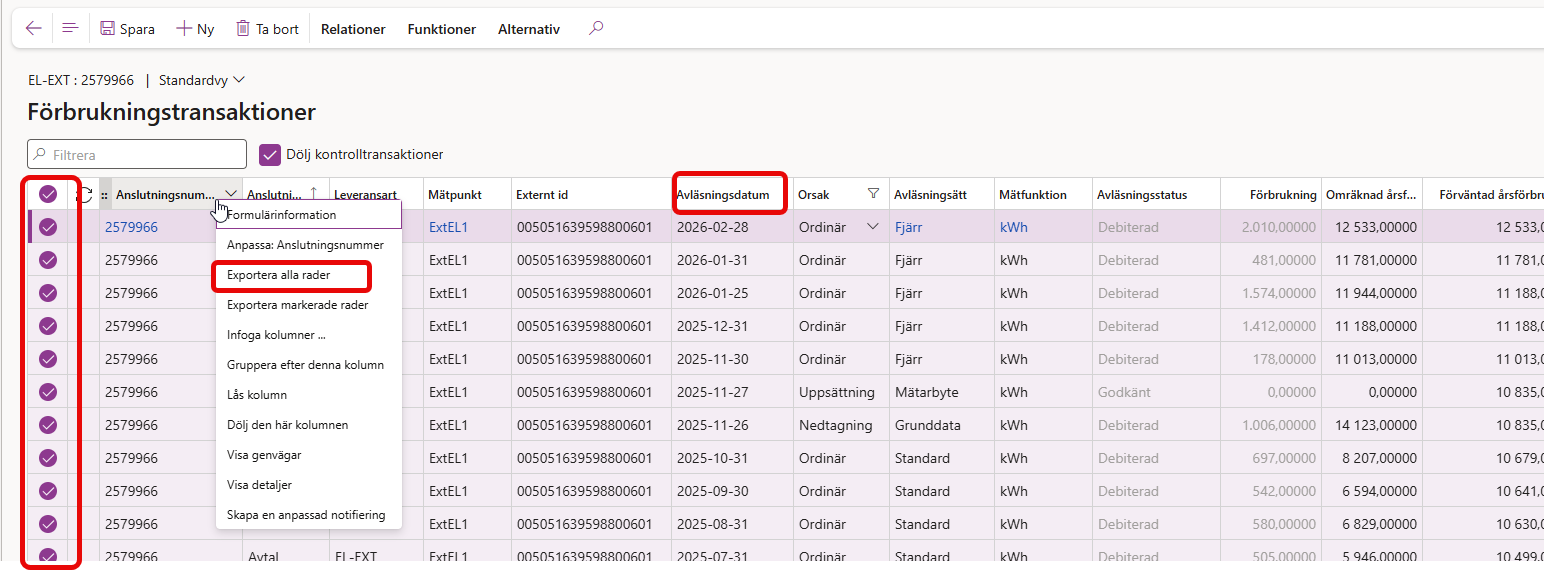Open the Anslutningsnummer column header dropdown
Viewport: 1544px width, 570px height.
tap(231, 194)
